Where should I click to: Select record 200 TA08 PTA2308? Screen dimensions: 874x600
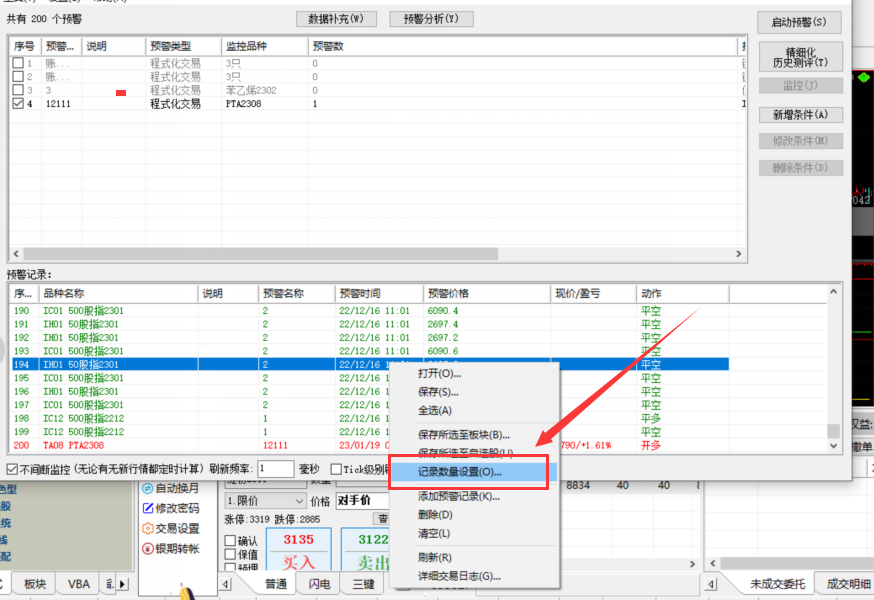coord(370,445)
